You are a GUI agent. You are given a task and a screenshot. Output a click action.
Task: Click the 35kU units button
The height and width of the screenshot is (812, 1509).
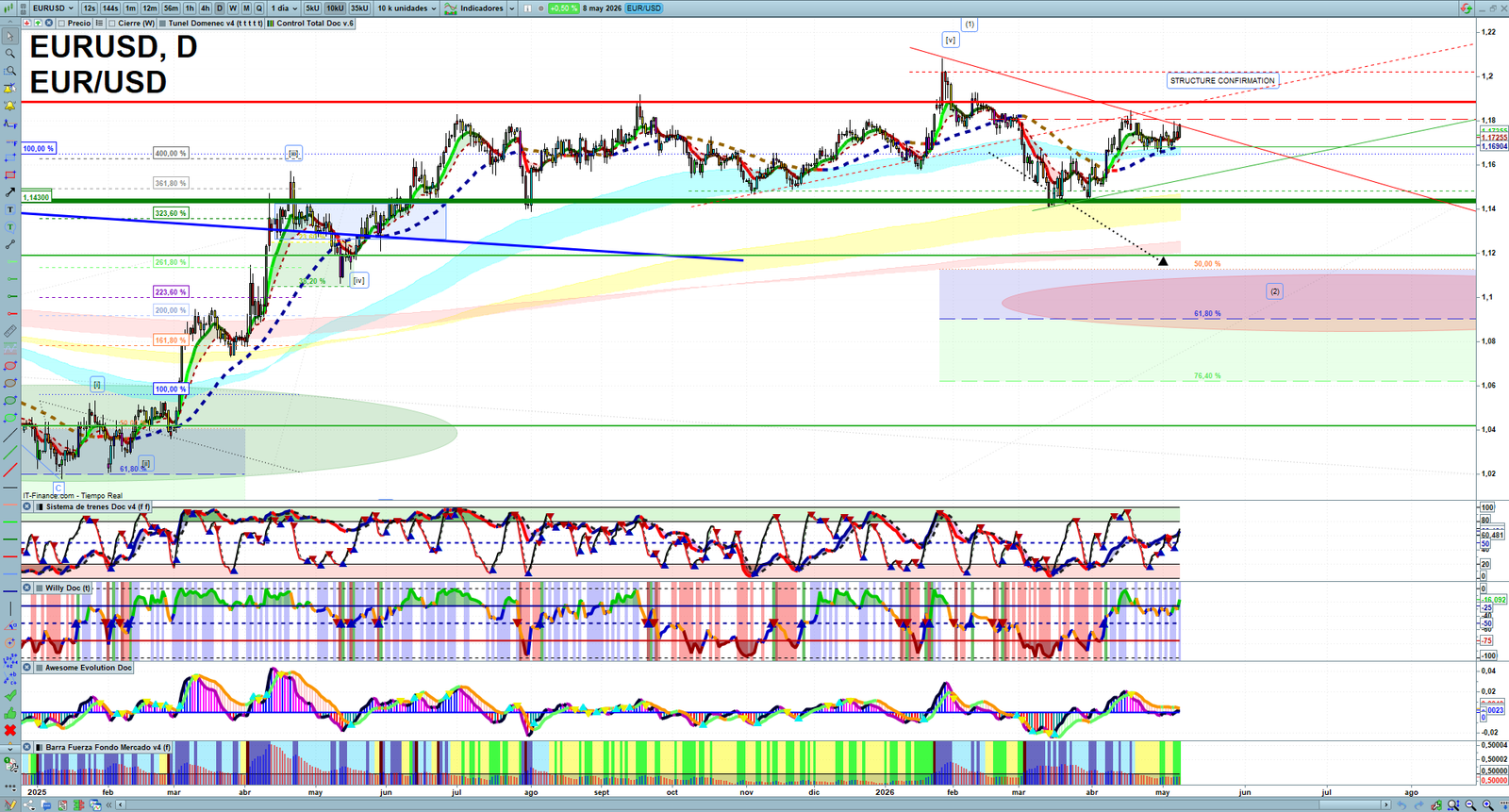359,8
